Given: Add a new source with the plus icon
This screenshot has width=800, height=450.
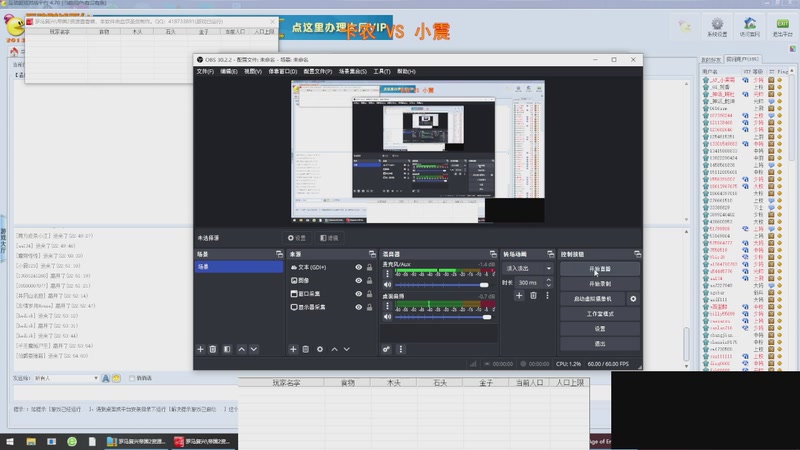Looking at the screenshot, I should [293, 349].
